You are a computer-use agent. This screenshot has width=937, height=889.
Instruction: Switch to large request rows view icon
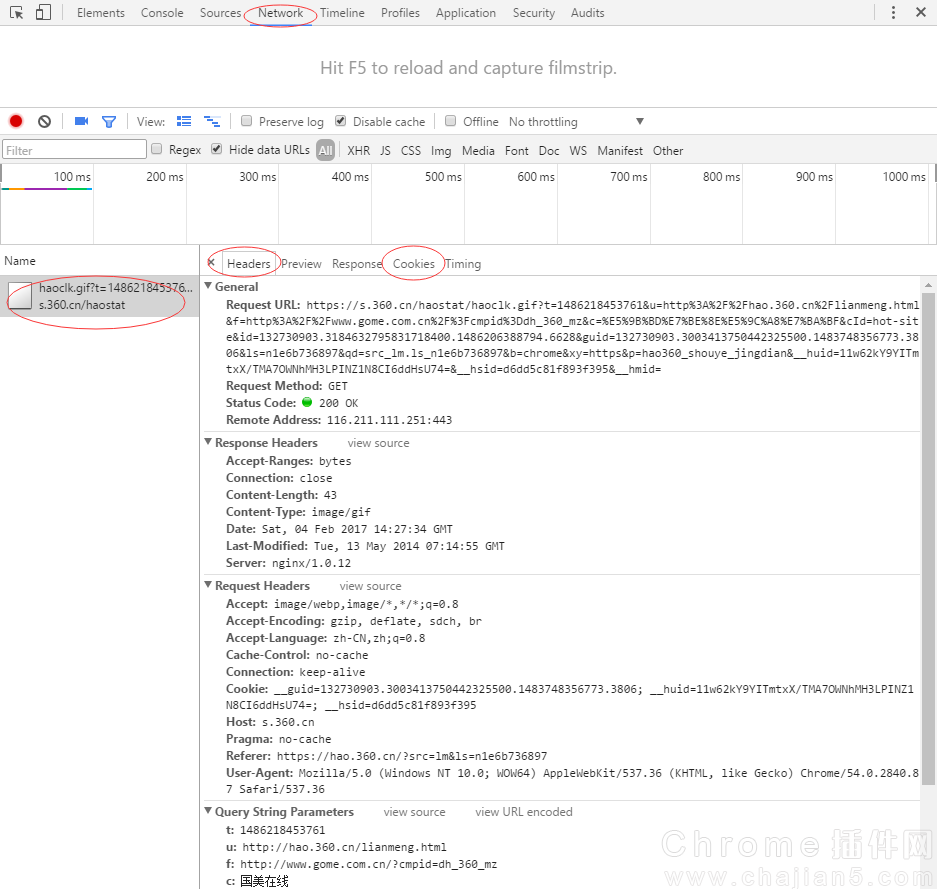click(184, 121)
